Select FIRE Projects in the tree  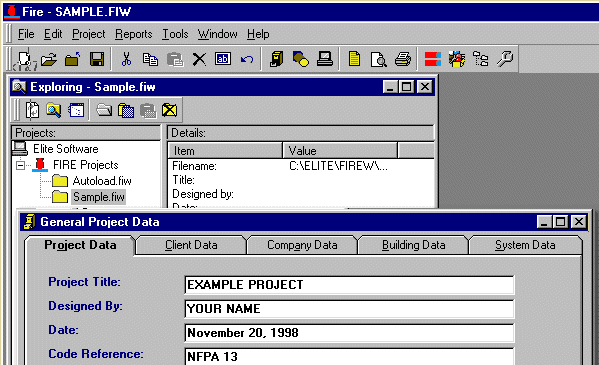coord(86,165)
